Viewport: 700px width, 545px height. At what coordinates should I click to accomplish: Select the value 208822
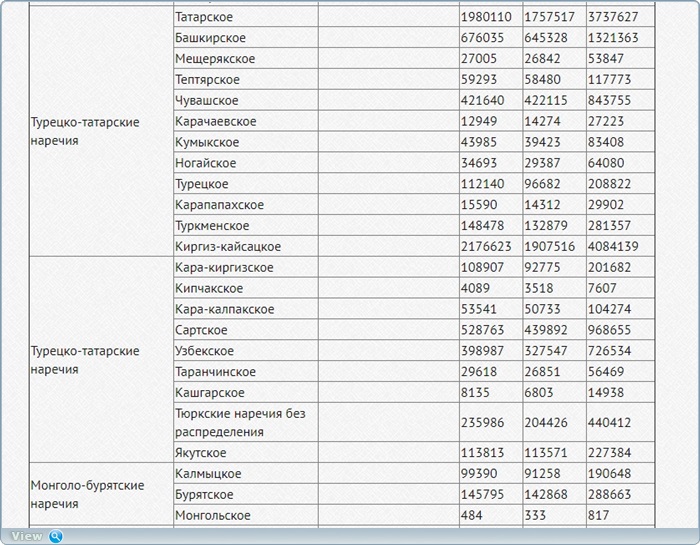609,184
